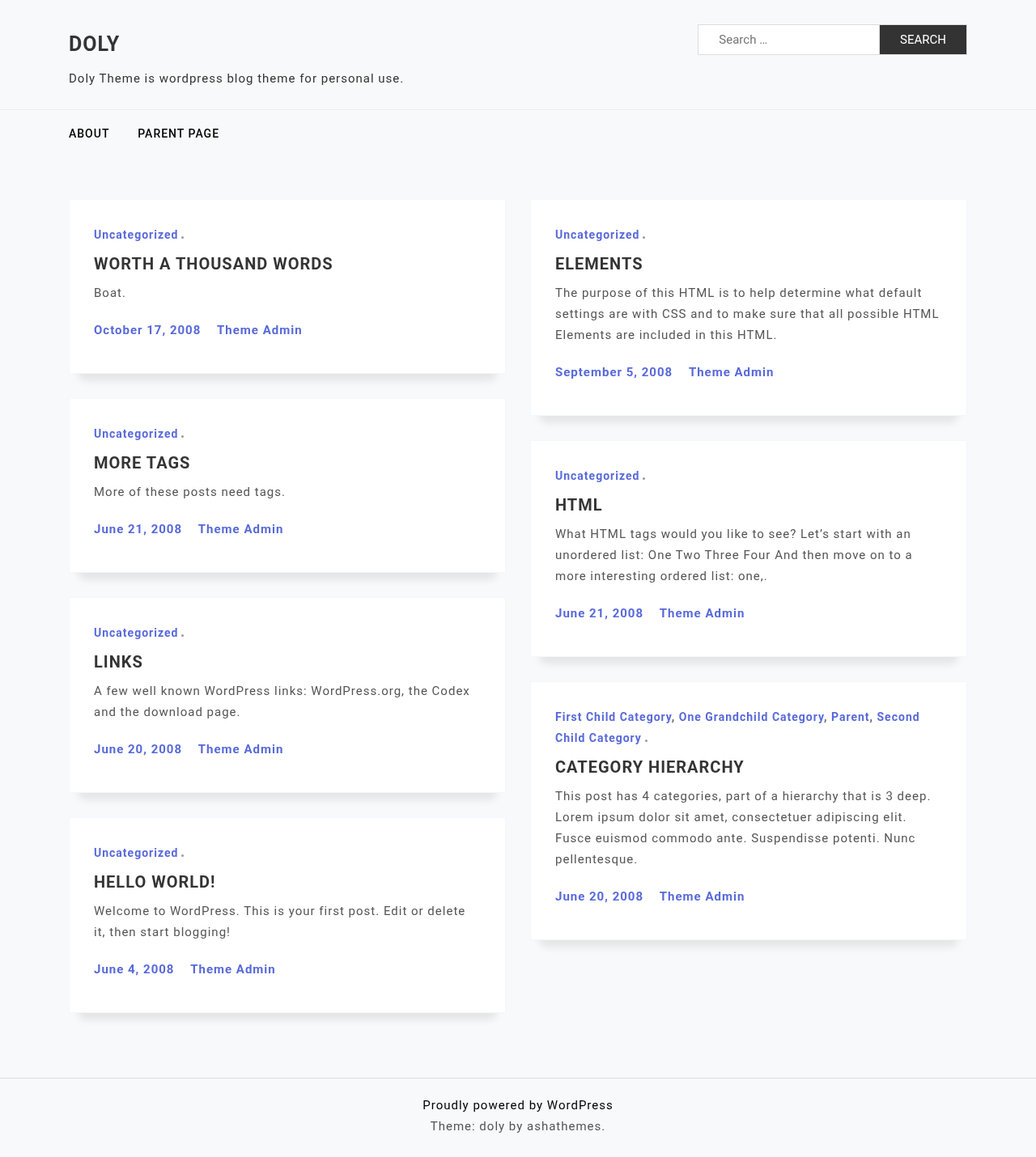
Task: Click Uncategorized above the HTML post
Action: coord(597,476)
